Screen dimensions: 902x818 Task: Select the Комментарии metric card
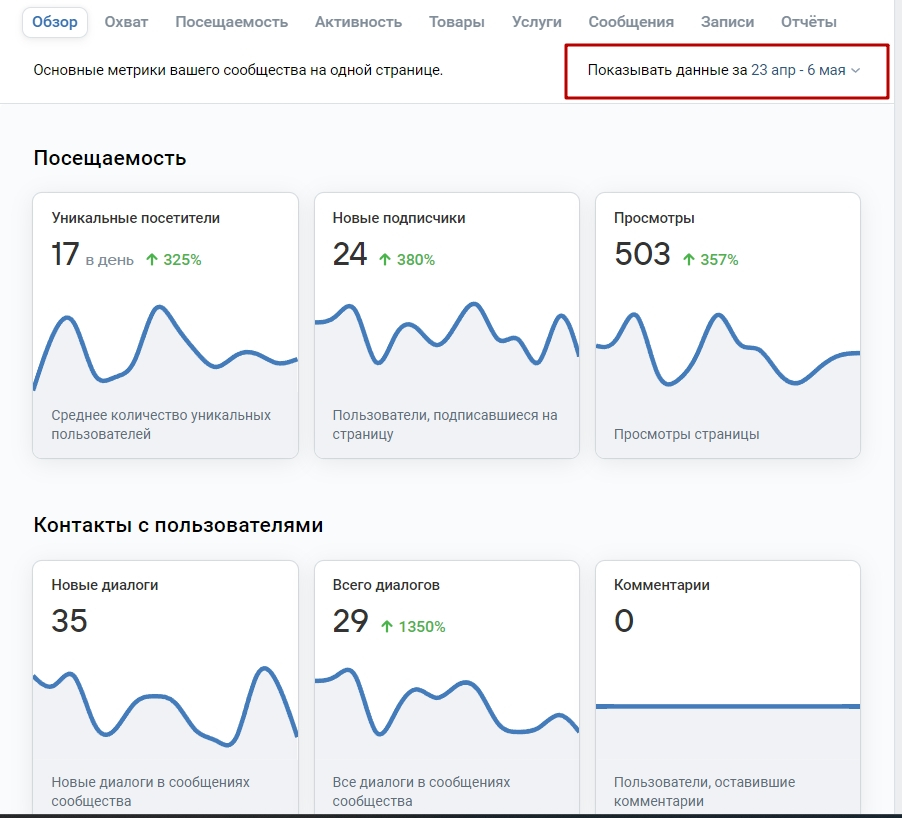pos(727,680)
